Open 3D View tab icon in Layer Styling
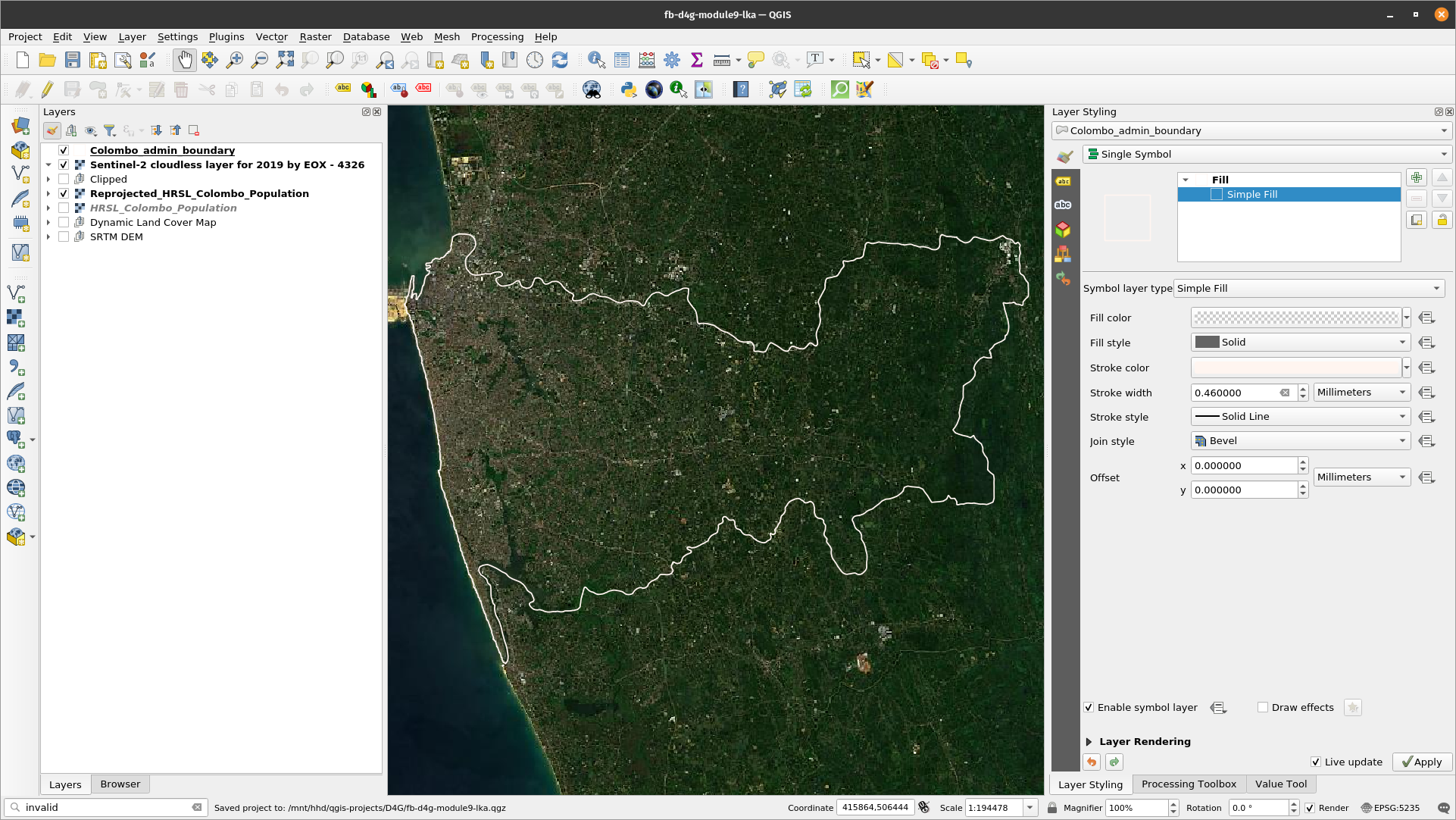Image resolution: width=1456 pixels, height=820 pixels. pos(1064,230)
